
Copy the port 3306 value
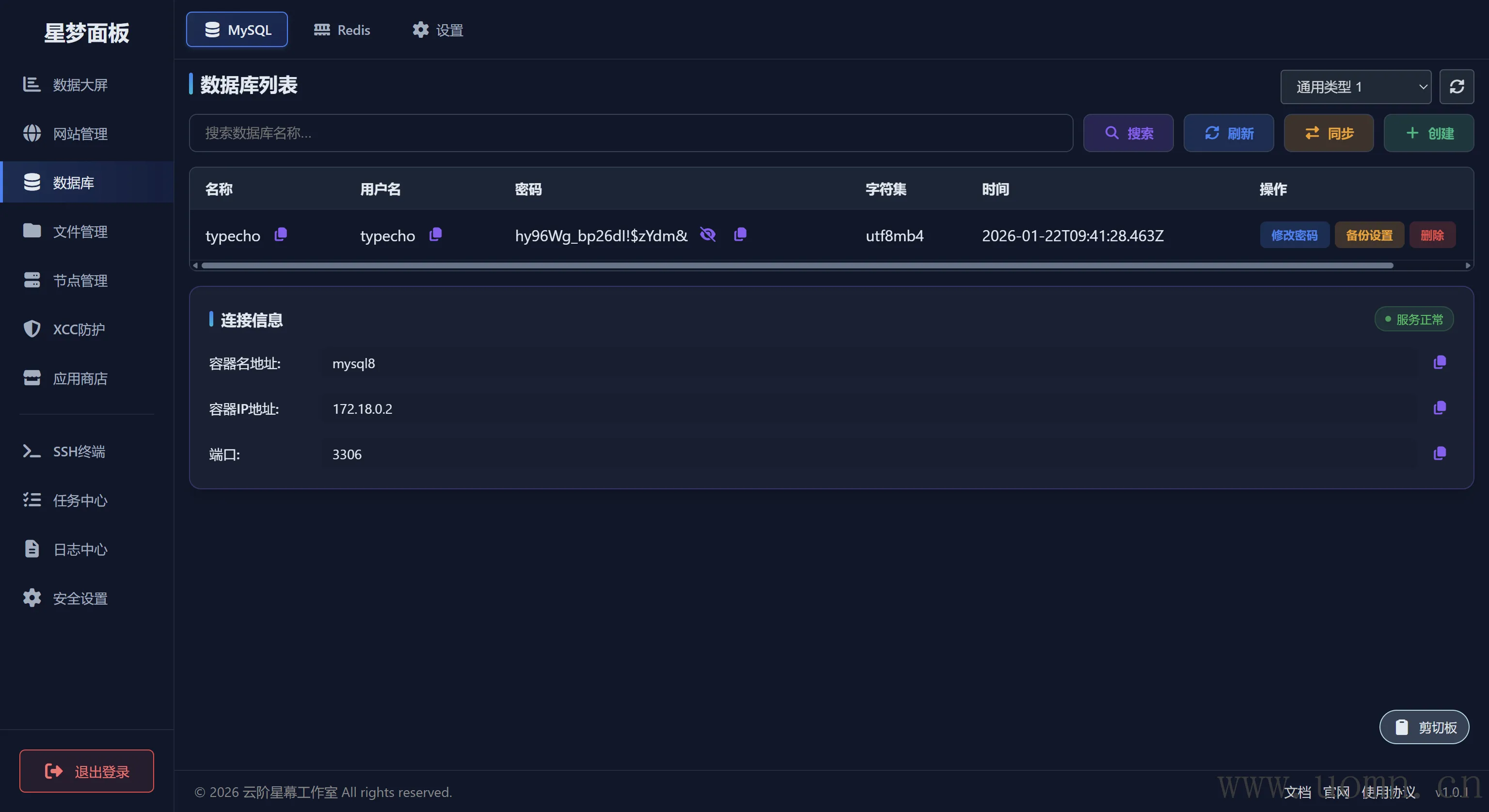[1439, 453]
